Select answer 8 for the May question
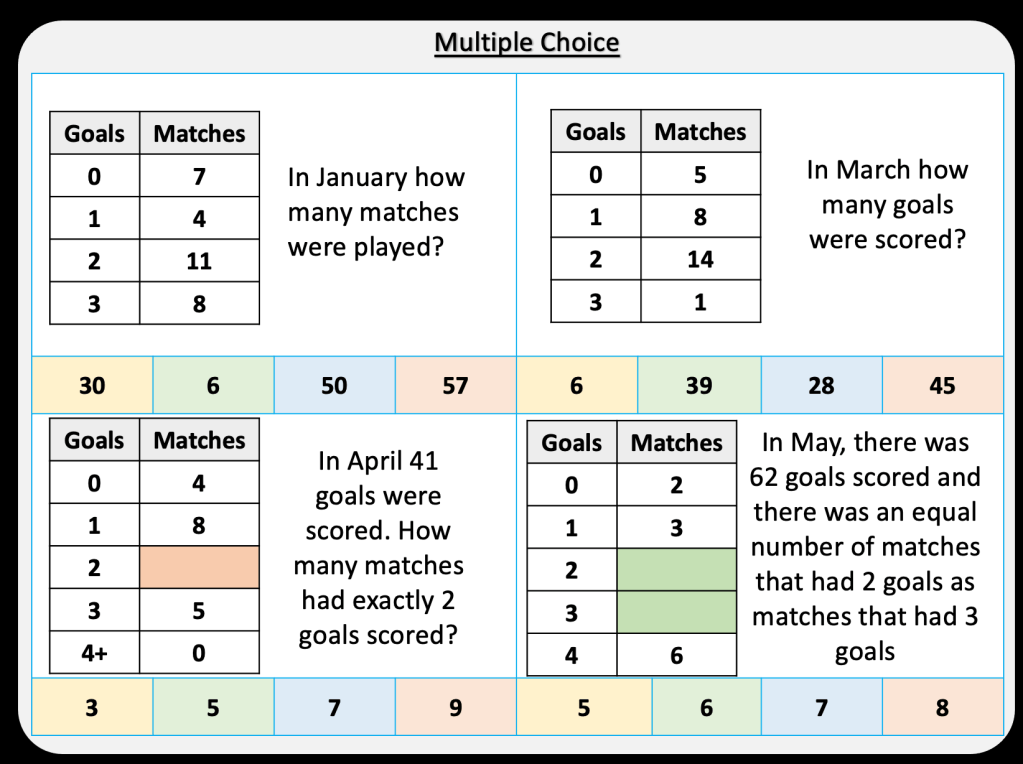 coord(941,708)
